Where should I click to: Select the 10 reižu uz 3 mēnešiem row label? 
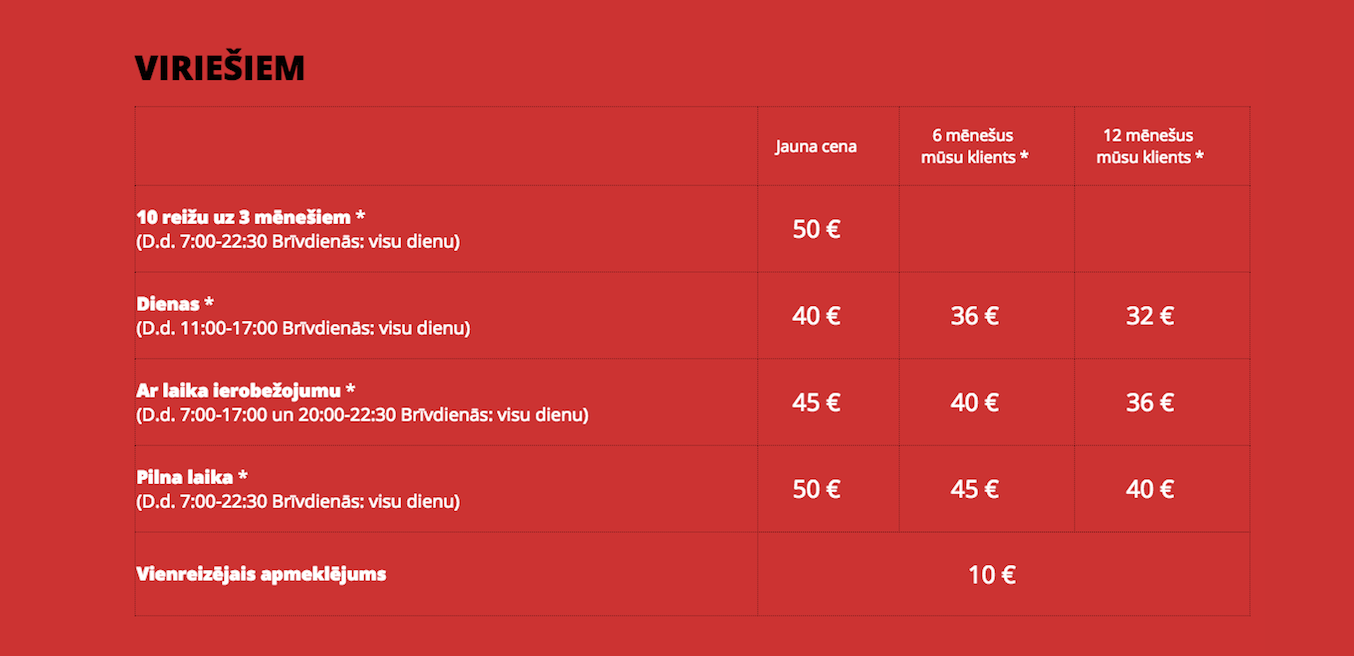pos(250,217)
